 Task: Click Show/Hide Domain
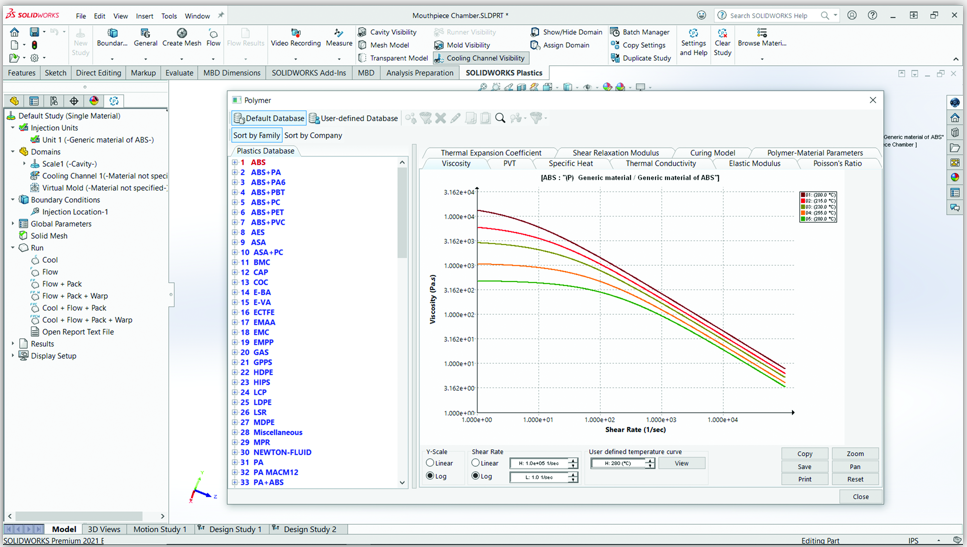tap(566, 32)
